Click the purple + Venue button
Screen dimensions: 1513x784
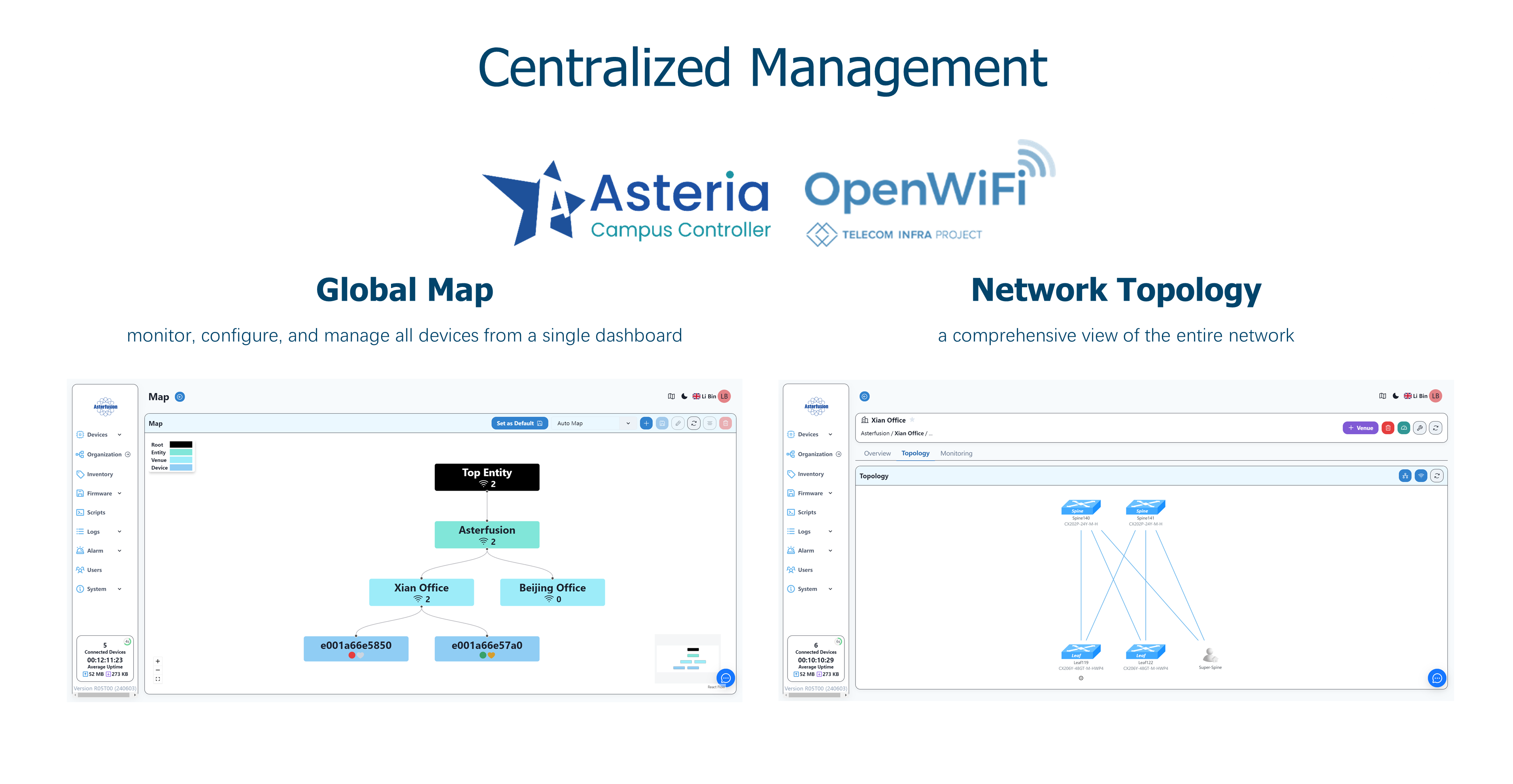coord(1360,428)
